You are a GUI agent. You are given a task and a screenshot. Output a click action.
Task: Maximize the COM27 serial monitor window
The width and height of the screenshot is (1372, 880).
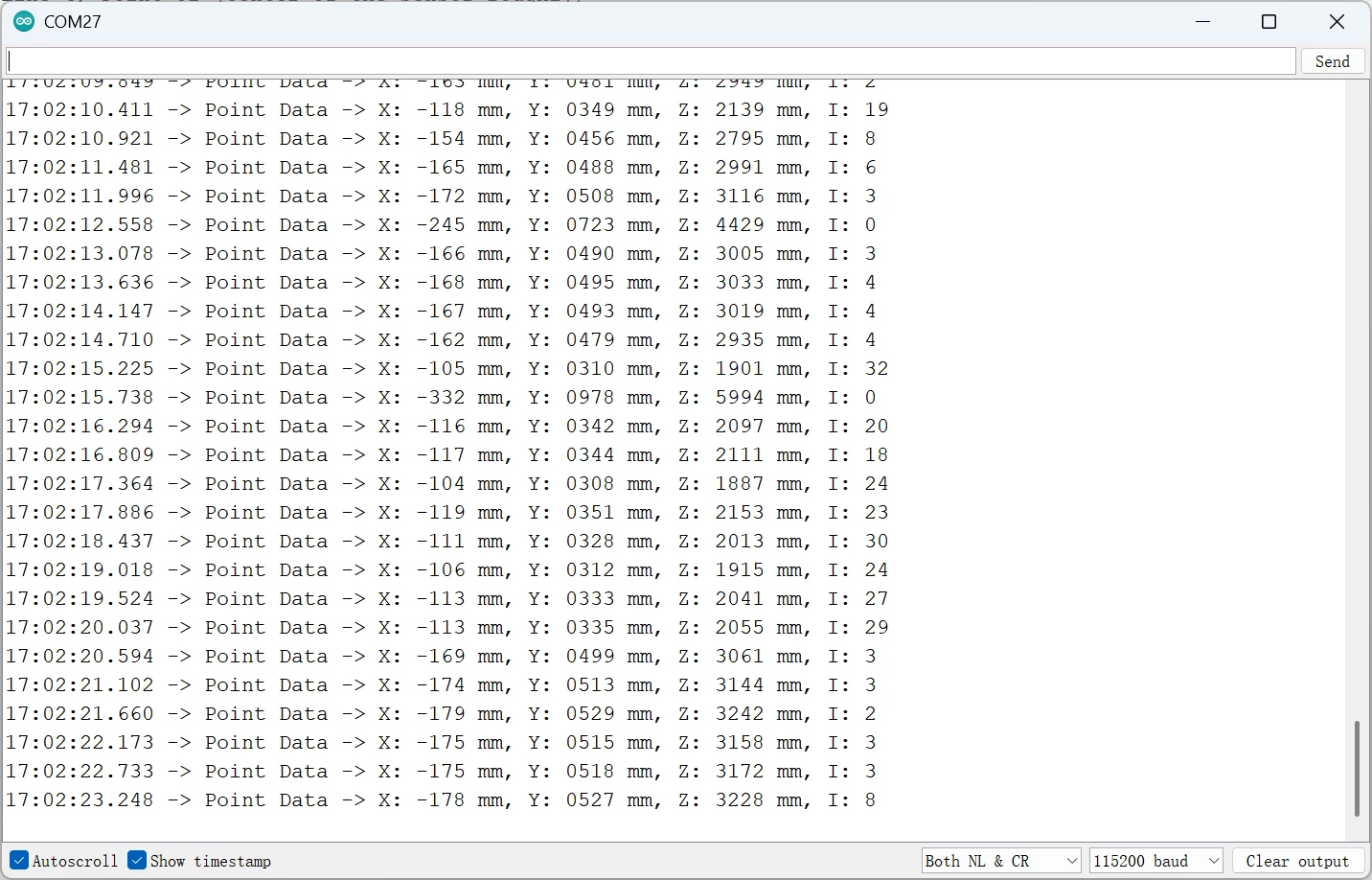tap(1269, 22)
